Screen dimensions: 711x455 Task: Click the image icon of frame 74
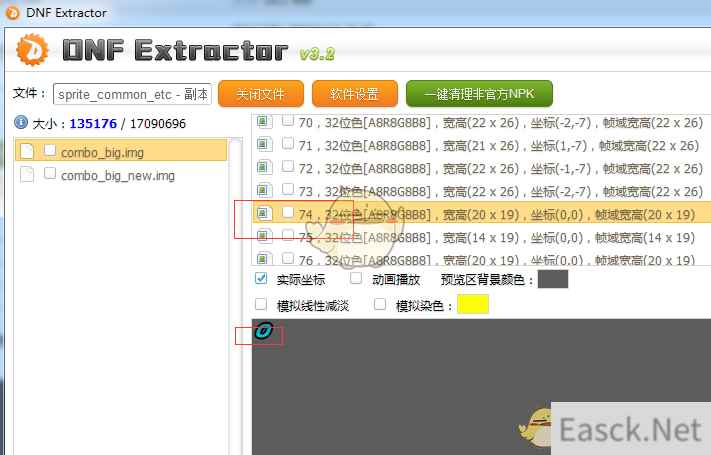pyautogui.click(x=264, y=214)
